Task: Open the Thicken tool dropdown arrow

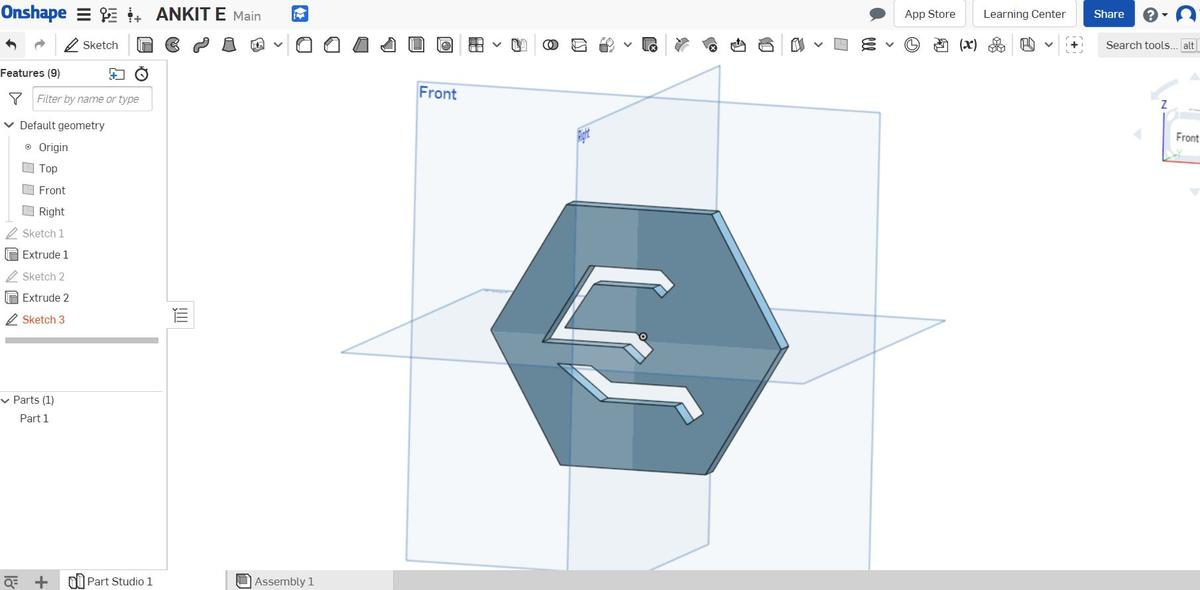Action: [277, 45]
